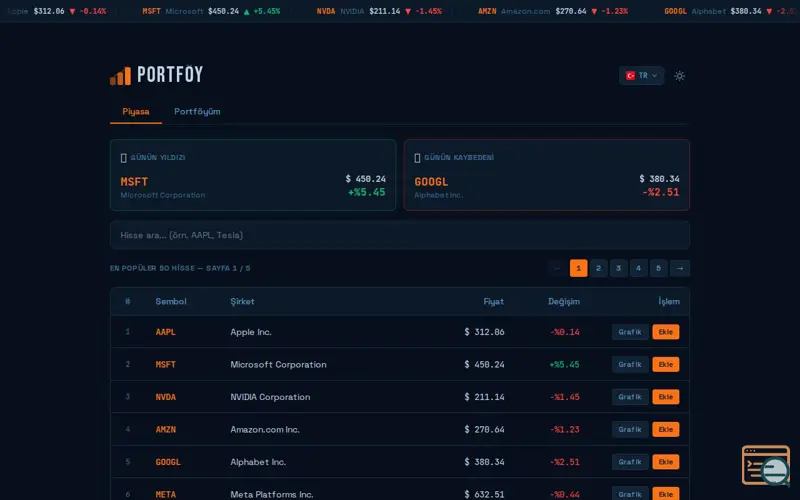Open the Günün Yıldızı MSFT card
This screenshot has width=800, height=500.
253,175
